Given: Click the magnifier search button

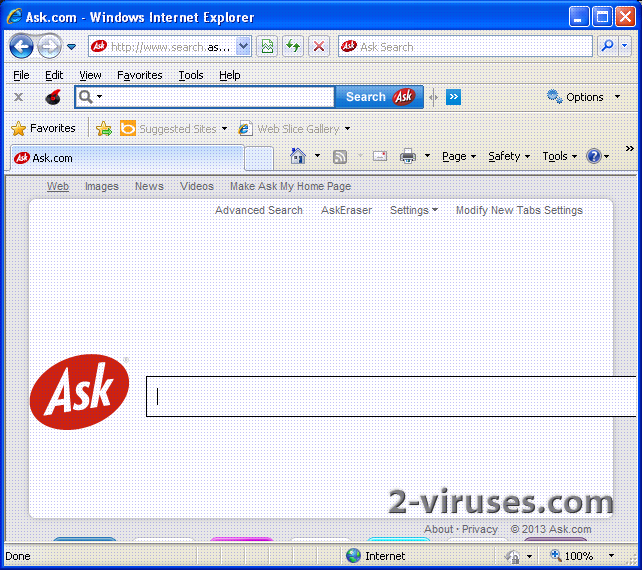Looking at the screenshot, I should (608, 46).
